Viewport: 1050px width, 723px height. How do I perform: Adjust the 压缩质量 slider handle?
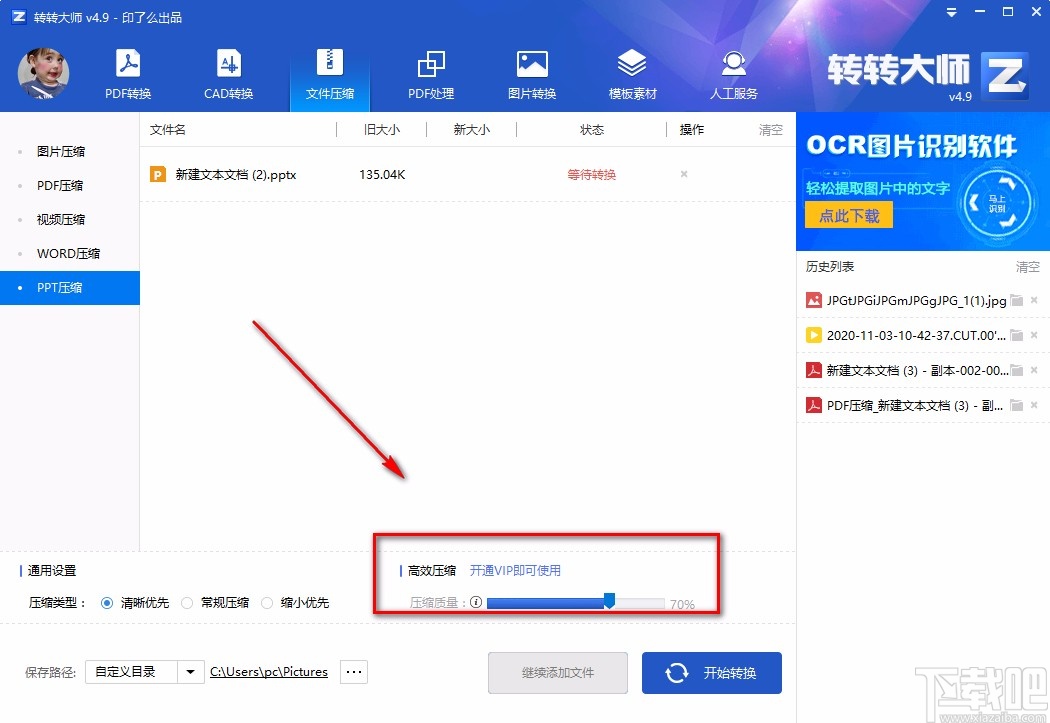(609, 602)
